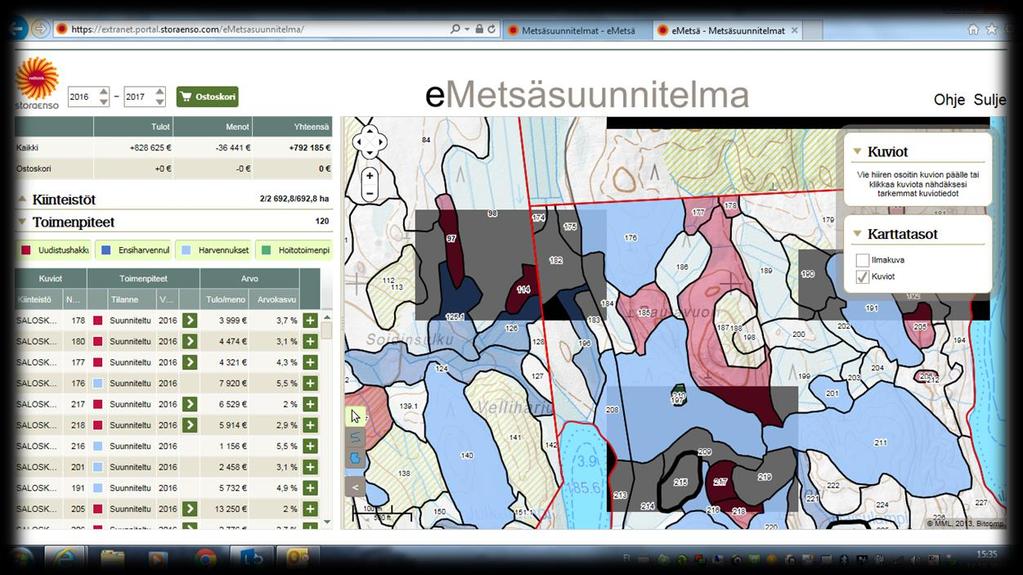
Task: Uncheck the Kuviot map layer checkbox
Action: coord(863,277)
